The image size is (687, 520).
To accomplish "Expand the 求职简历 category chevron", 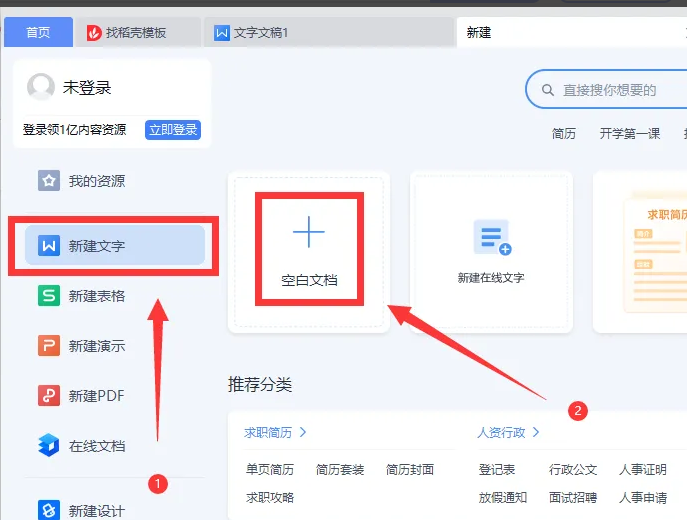I will [303, 432].
